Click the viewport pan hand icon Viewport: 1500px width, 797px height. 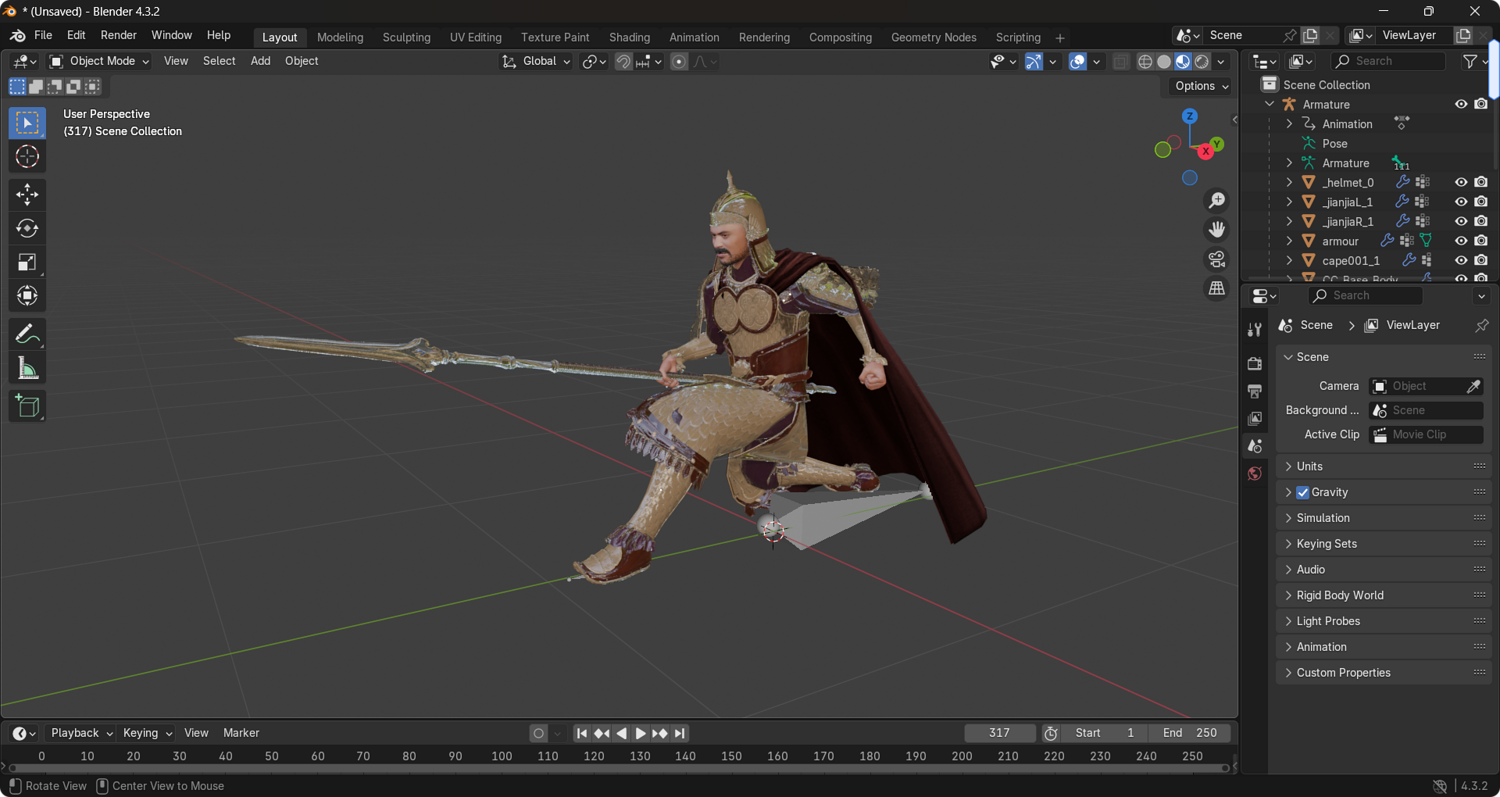pyautogui.click(x=1216, y=230)
